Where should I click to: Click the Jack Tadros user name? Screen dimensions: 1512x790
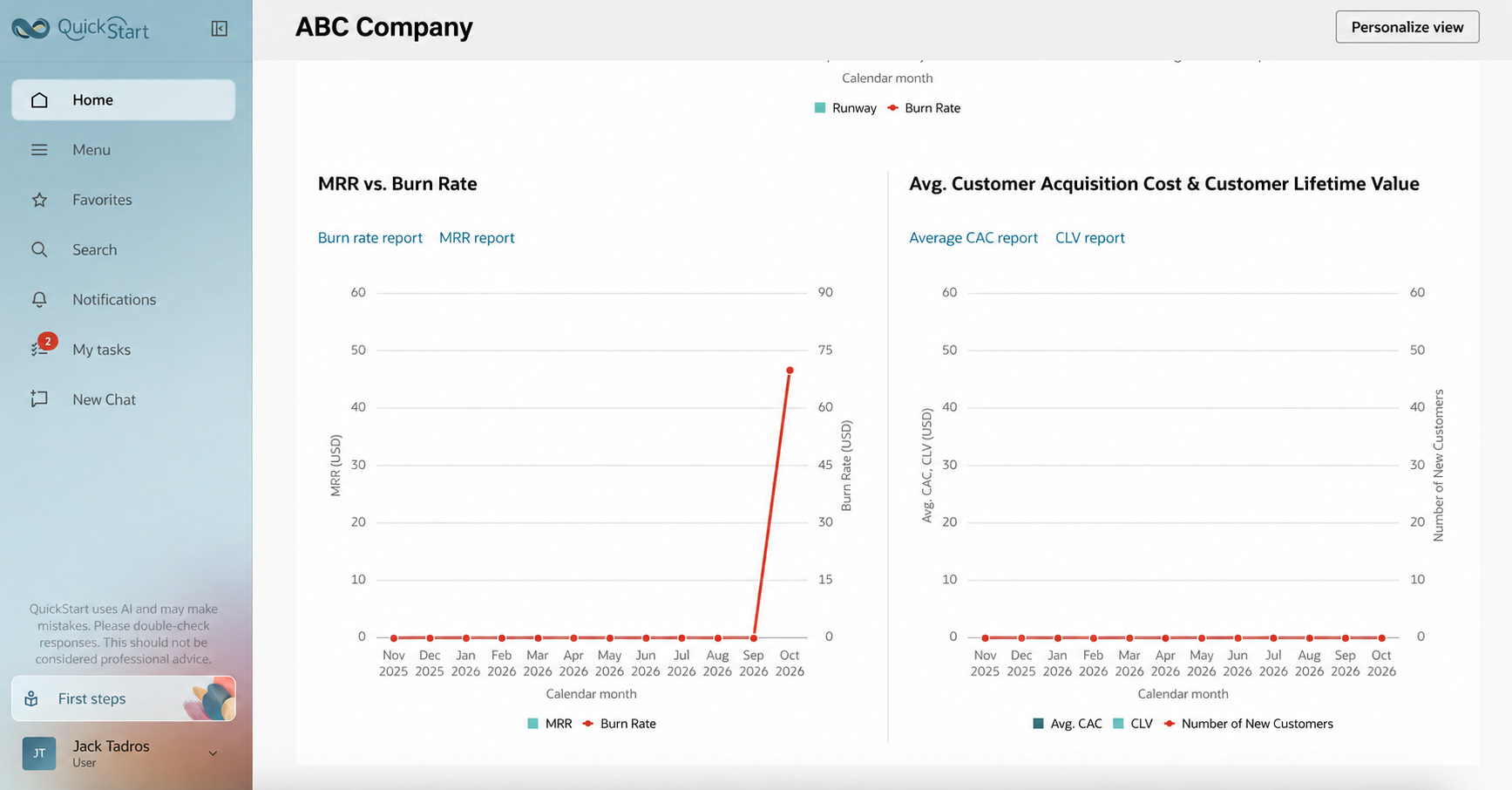[x=111, y=746]
